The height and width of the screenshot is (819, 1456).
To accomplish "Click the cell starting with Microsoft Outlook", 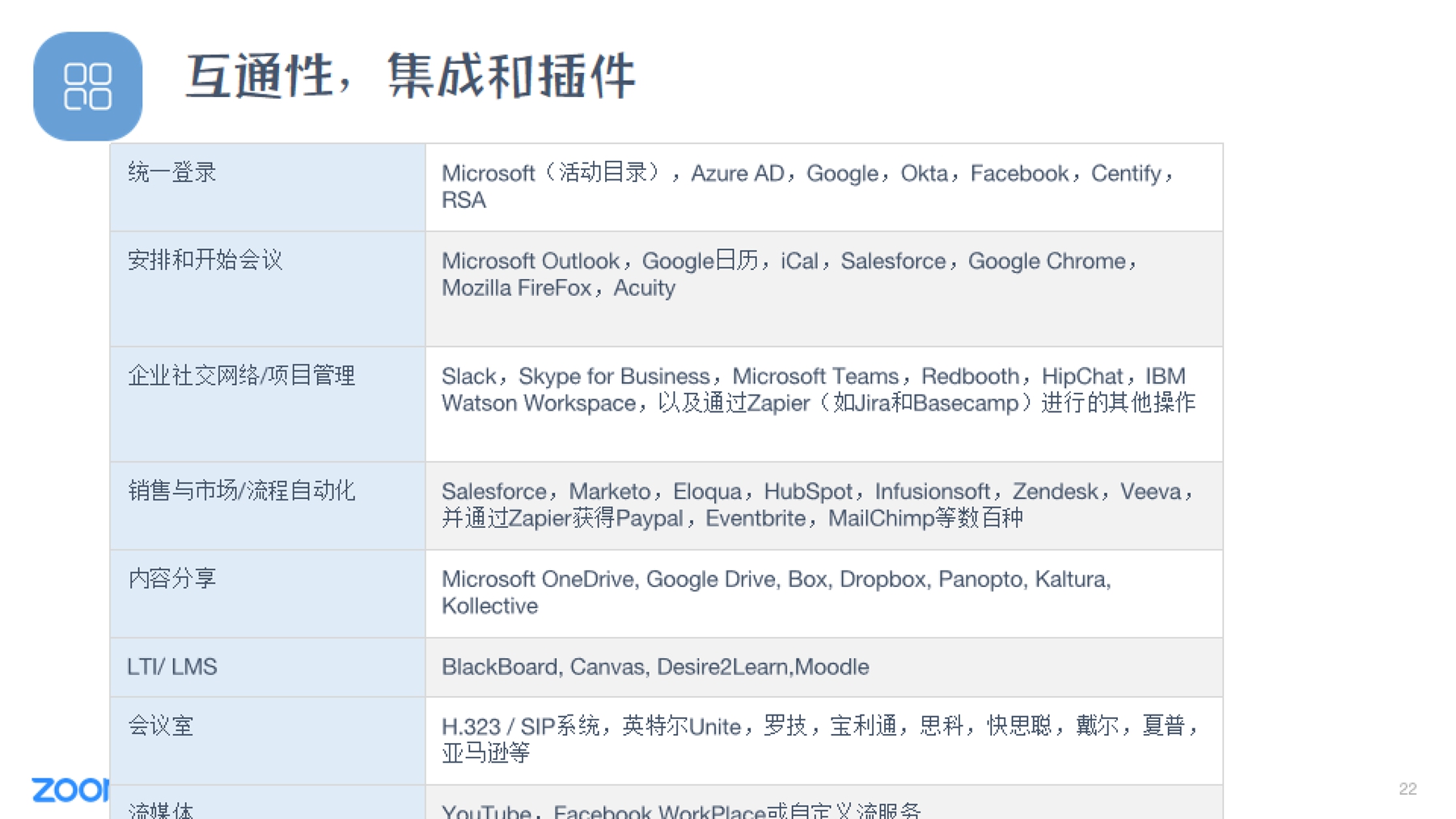I will point(824,289).
